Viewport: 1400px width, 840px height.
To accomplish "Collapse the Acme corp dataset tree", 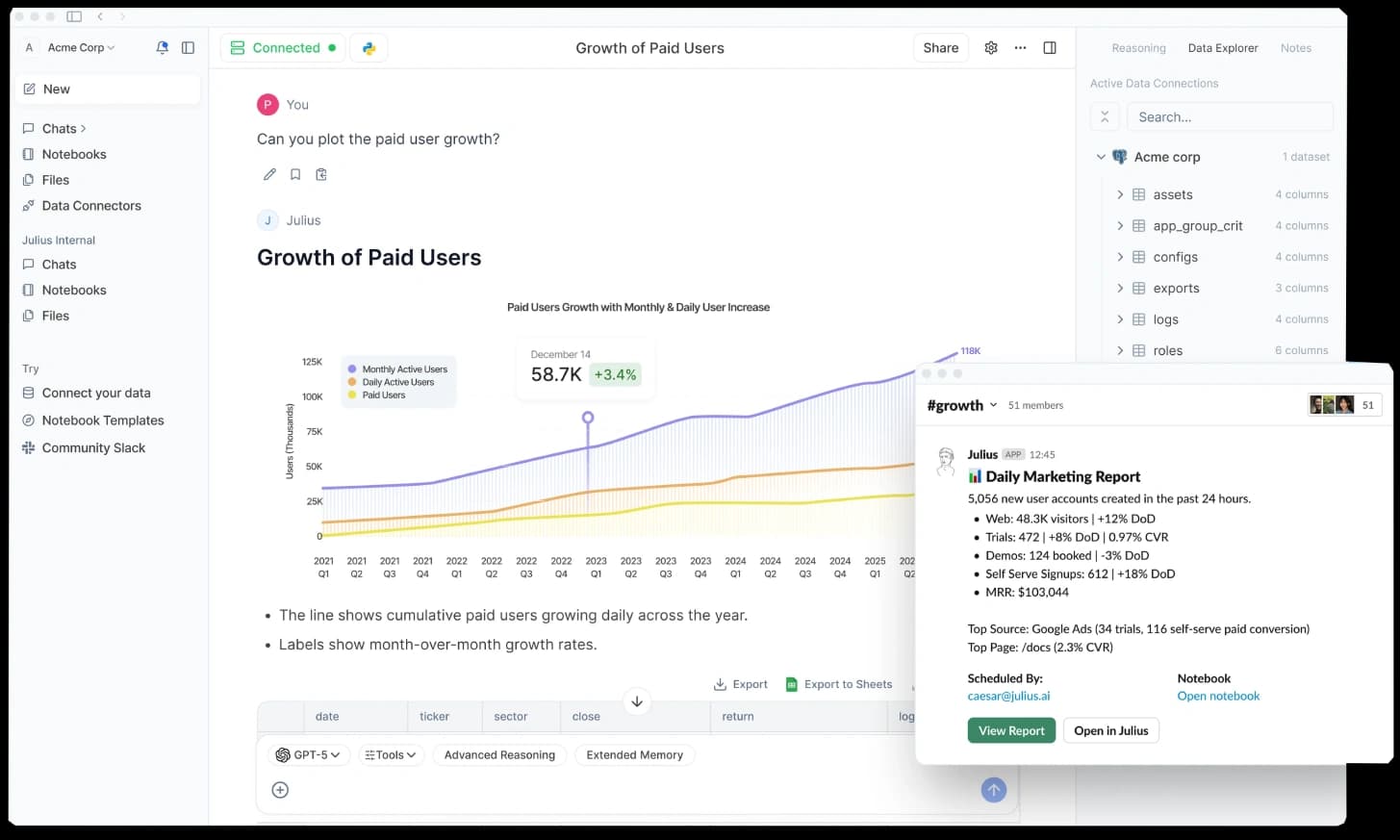I will (1101, 157).
